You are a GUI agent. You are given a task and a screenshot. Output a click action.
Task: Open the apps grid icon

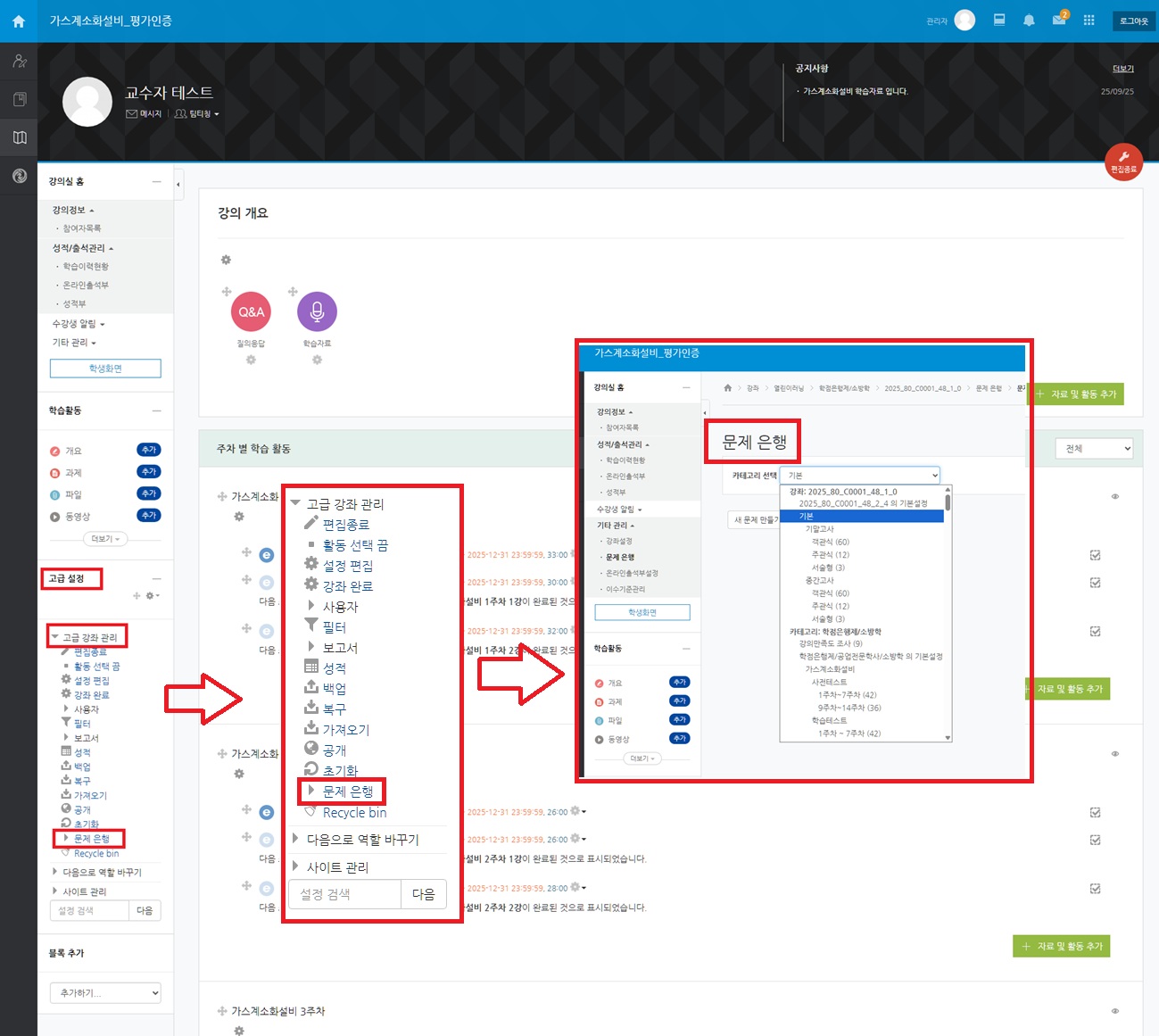point(1089,21)
